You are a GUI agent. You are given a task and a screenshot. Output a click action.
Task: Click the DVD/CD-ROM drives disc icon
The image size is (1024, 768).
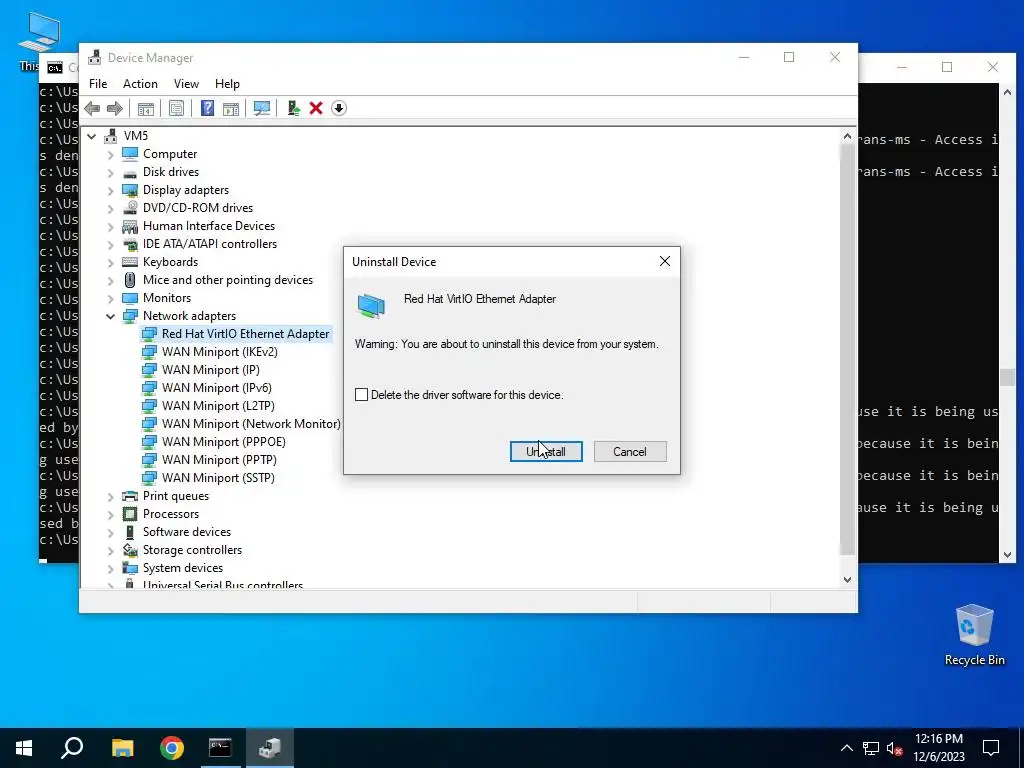[x=130, y=208]
